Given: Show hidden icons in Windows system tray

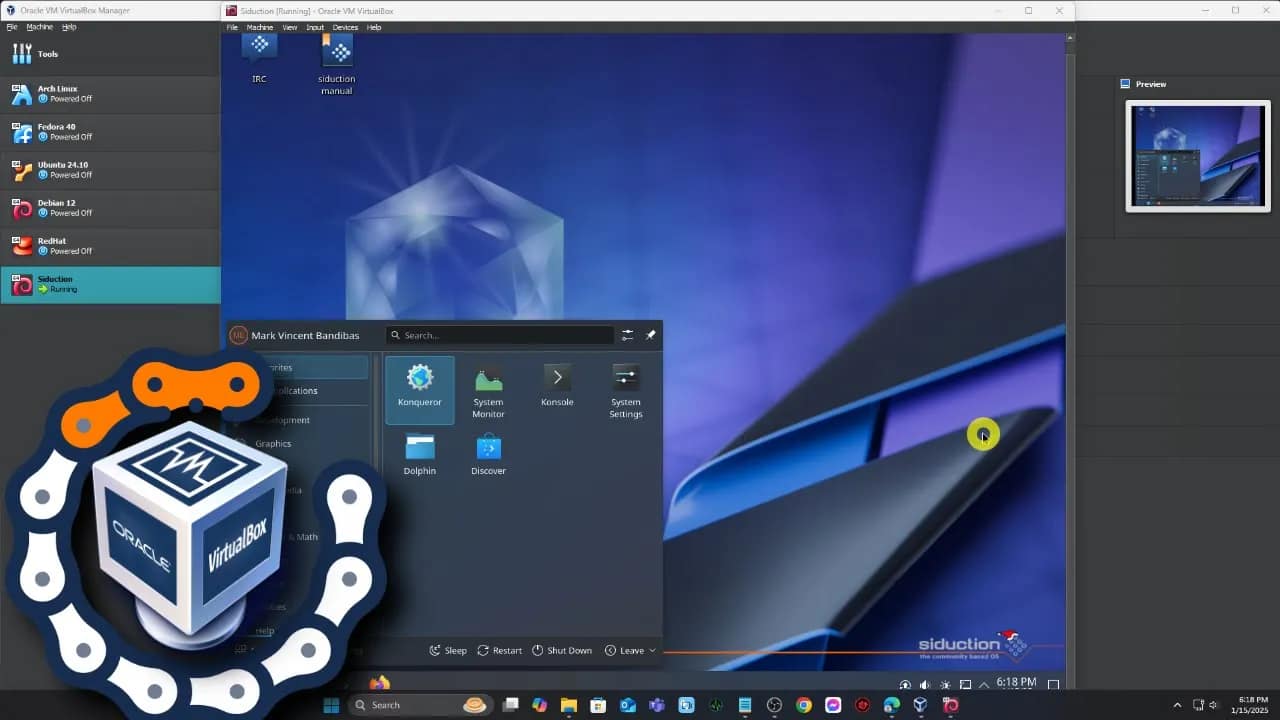Looking at the screenshot, I should point(1177,705).
